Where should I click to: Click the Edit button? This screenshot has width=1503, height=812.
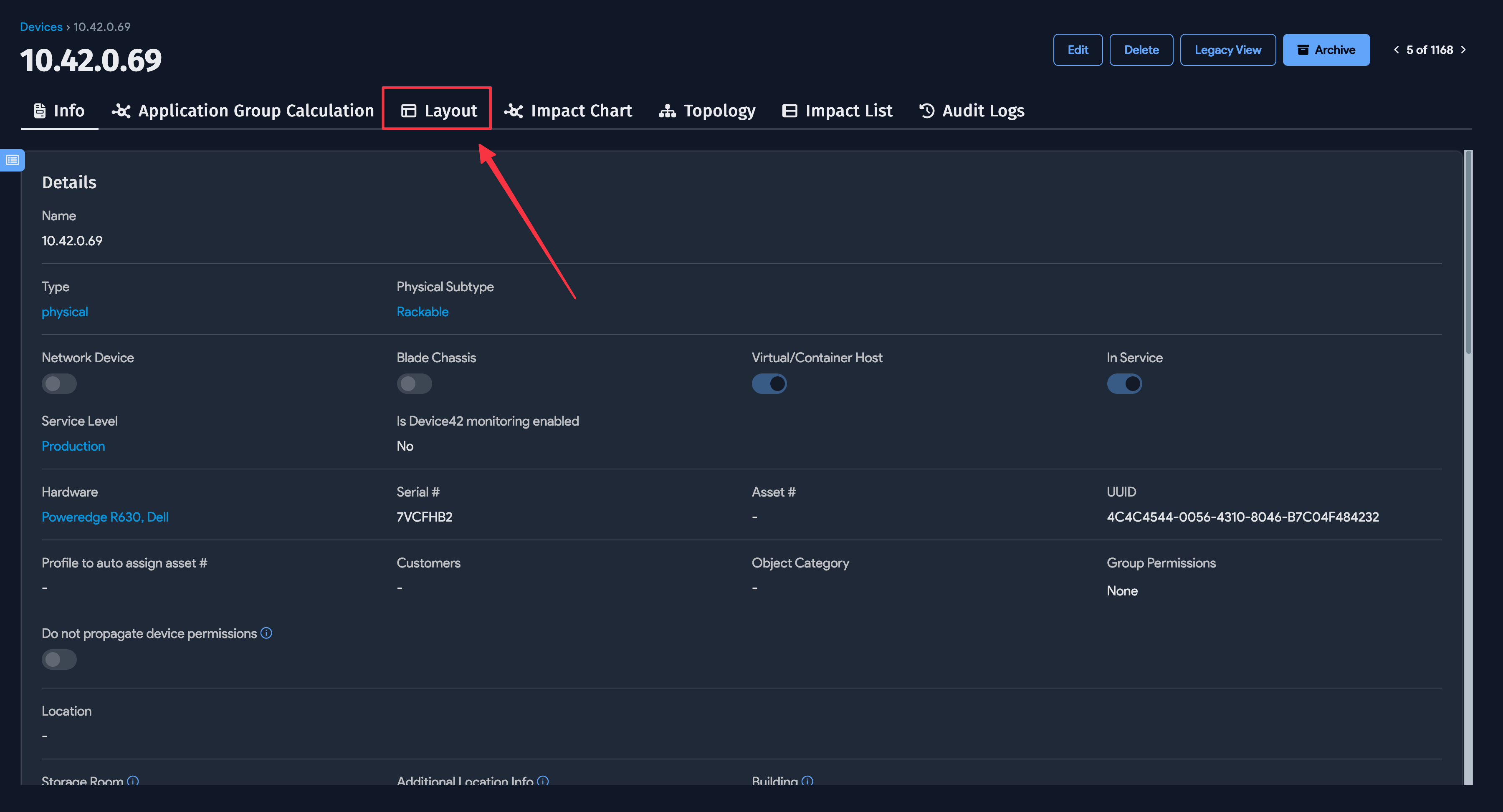tap(1077, 50)
